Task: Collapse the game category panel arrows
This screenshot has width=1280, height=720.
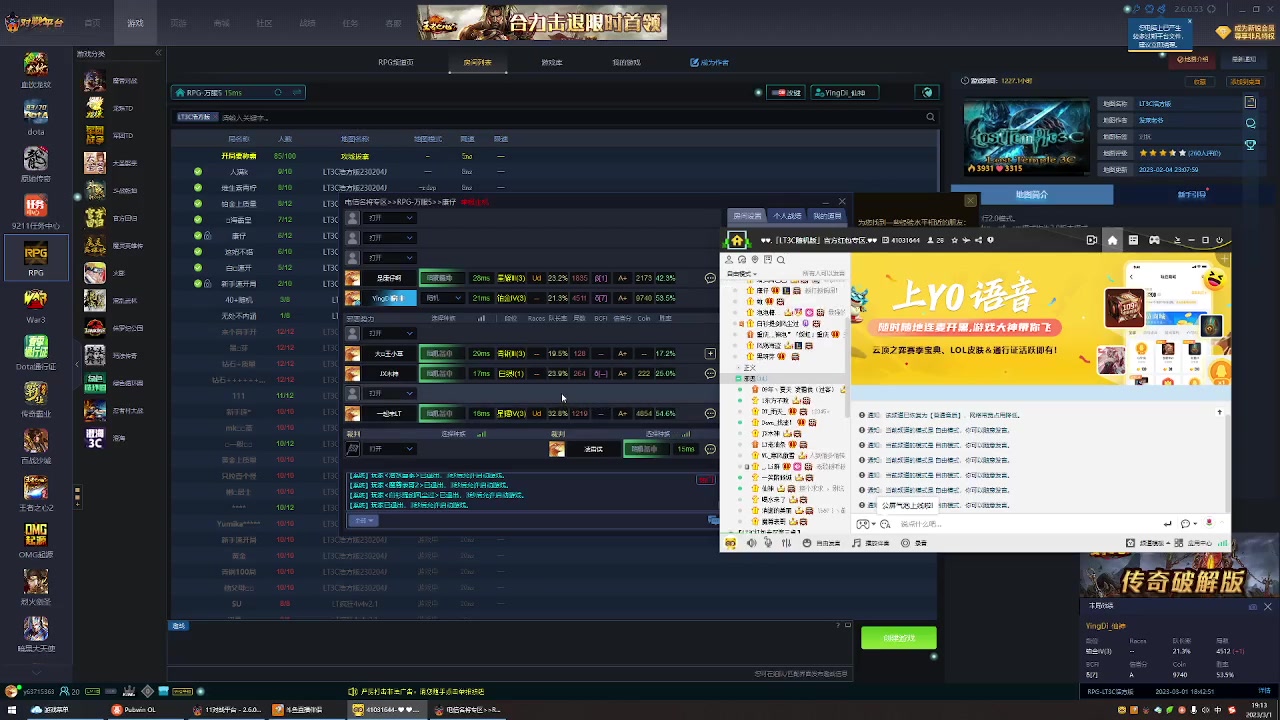Action: 158,53
